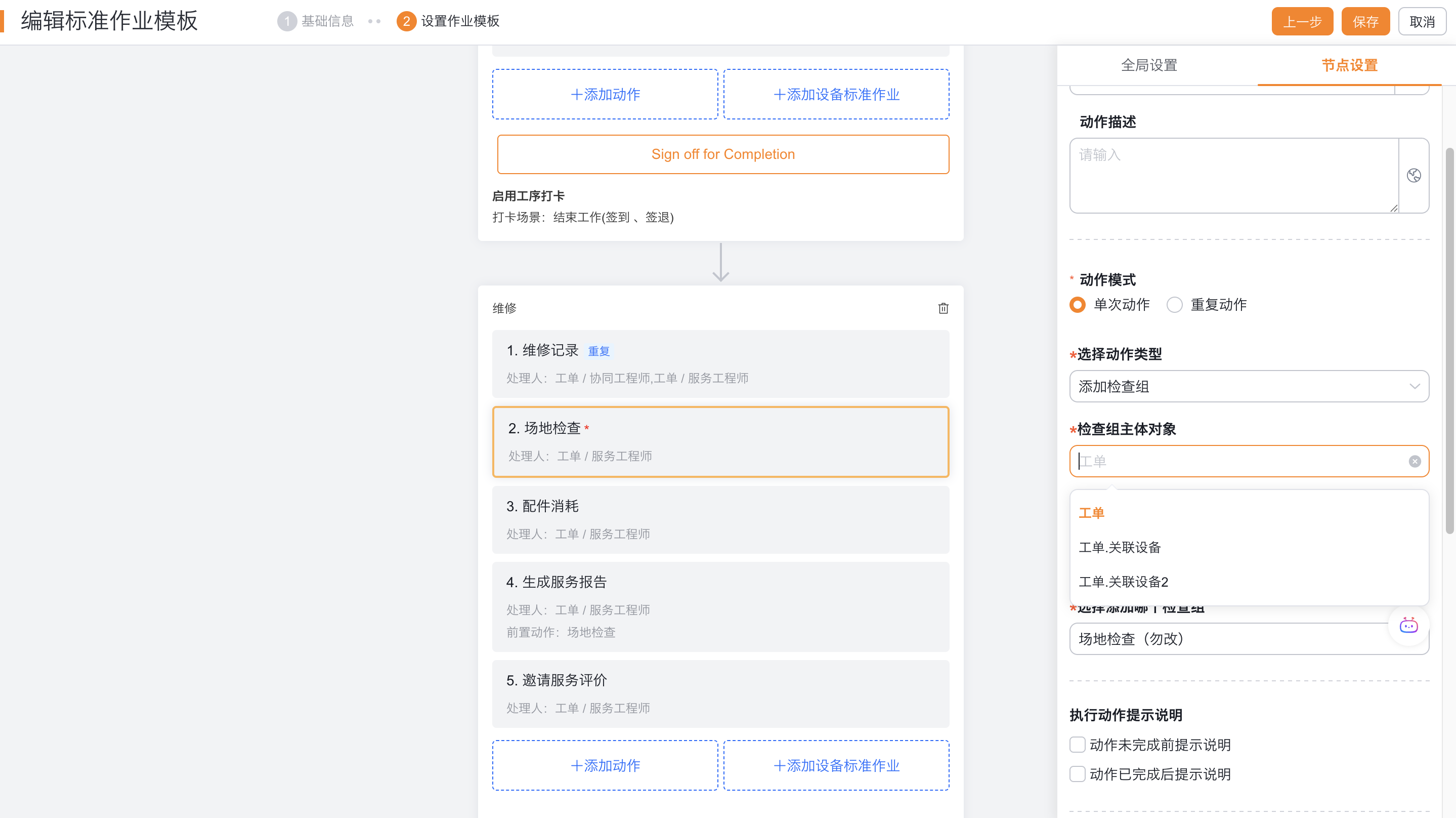The width and height of the screenshot is (1456, 818).
Task: Enable 动作未完成前提示说明 checkbox
Action: point(1077,745)
